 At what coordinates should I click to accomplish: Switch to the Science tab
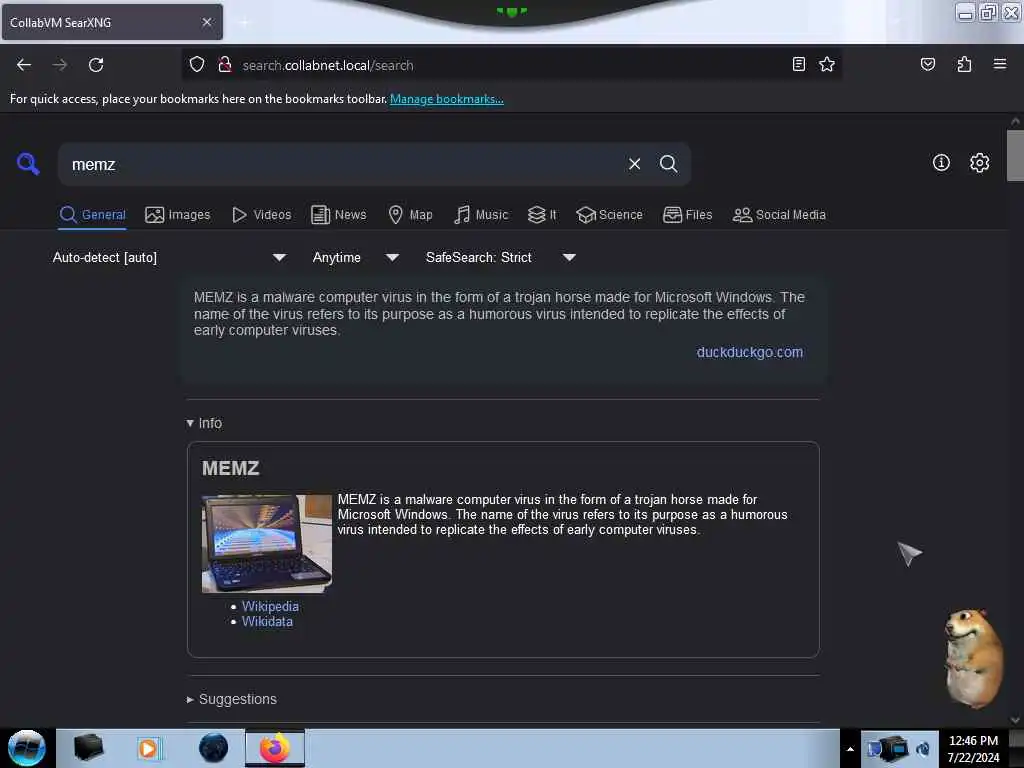click(609, 215)
